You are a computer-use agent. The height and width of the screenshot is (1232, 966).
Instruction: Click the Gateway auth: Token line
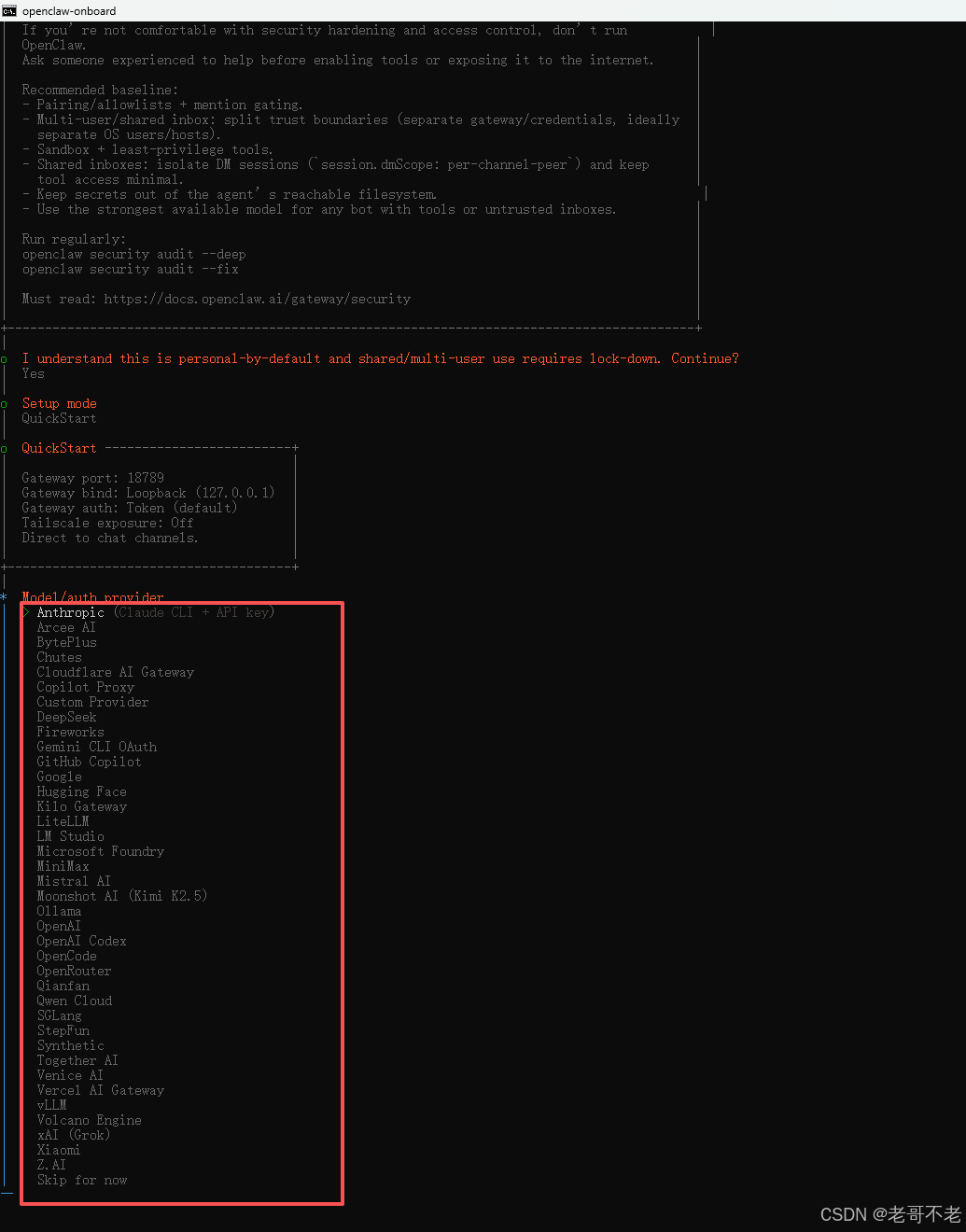point(130,508)
